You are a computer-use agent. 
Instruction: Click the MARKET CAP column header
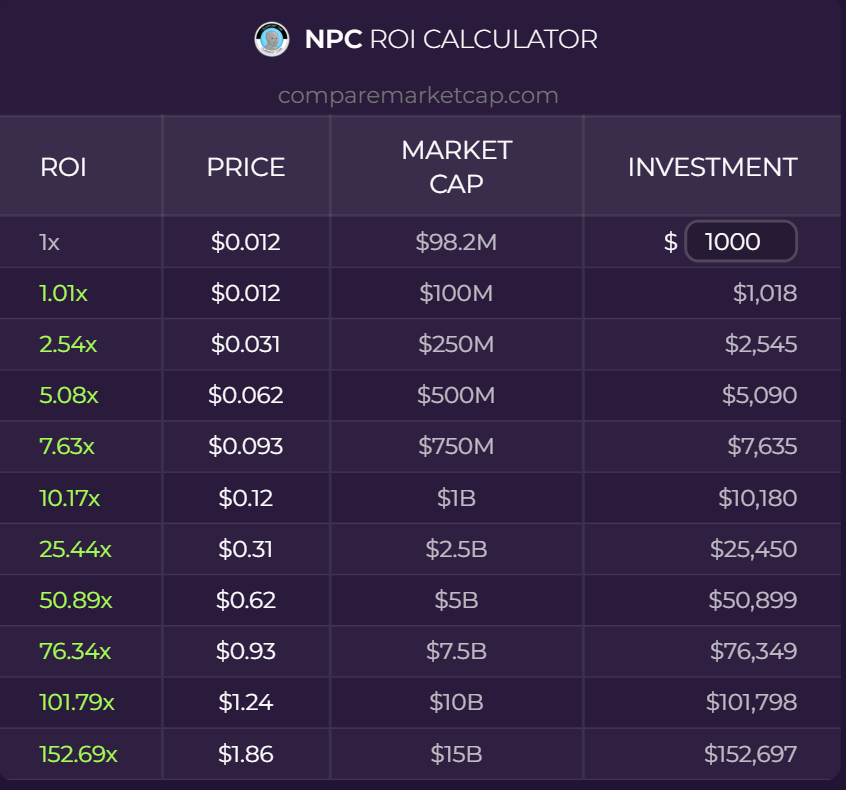(457, 167)
